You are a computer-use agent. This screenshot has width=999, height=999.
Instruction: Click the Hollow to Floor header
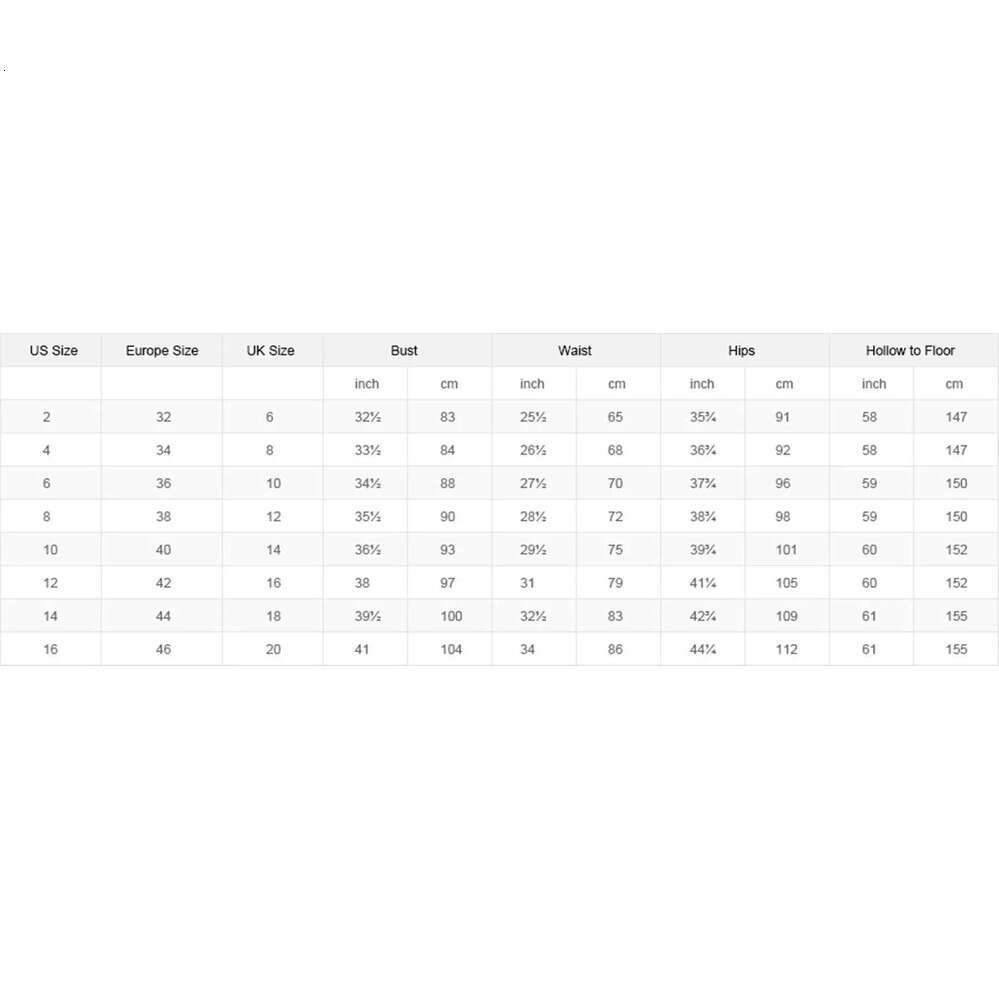[910, 351]
